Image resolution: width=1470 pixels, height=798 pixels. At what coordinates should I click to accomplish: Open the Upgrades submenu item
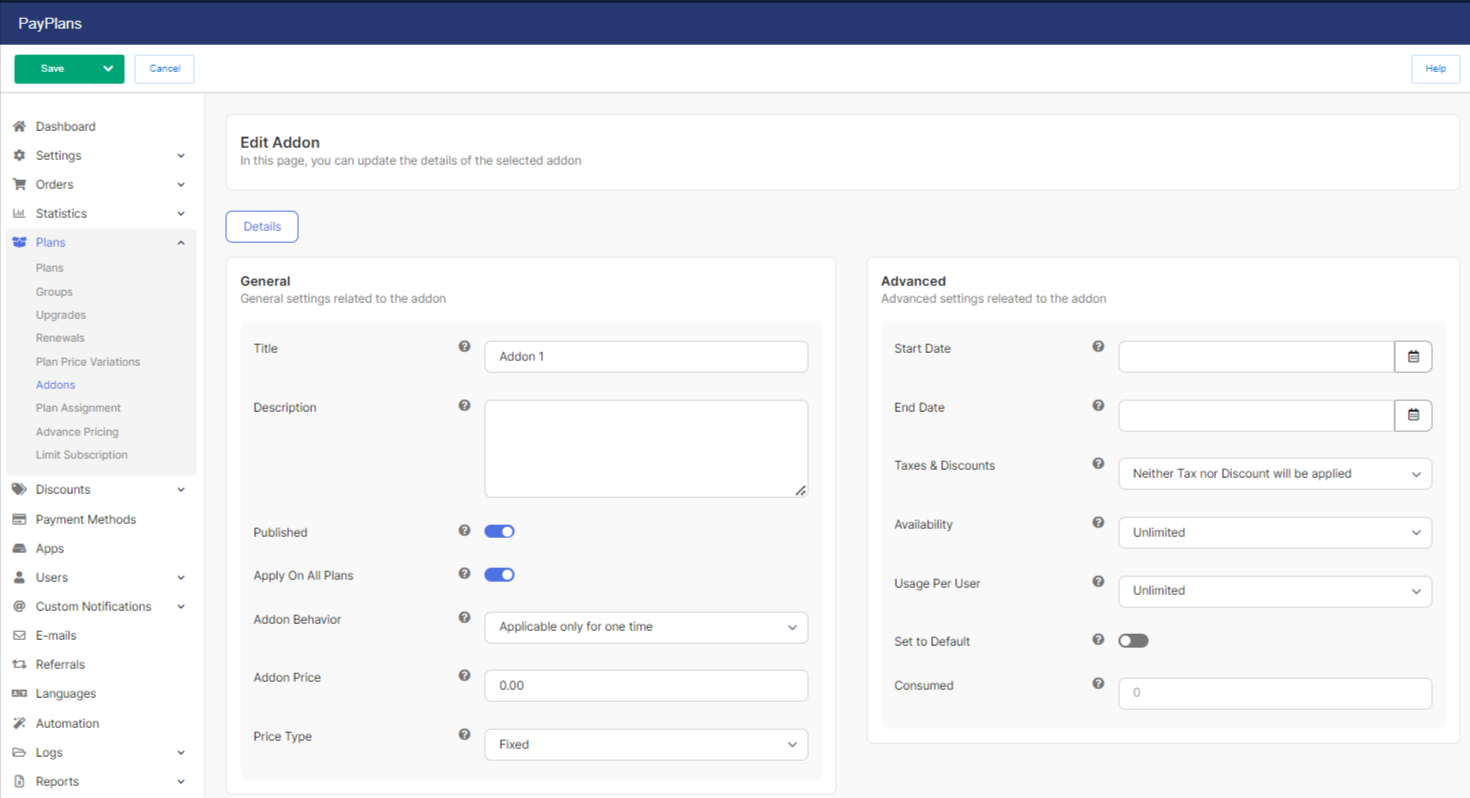[x=61, y=315]
